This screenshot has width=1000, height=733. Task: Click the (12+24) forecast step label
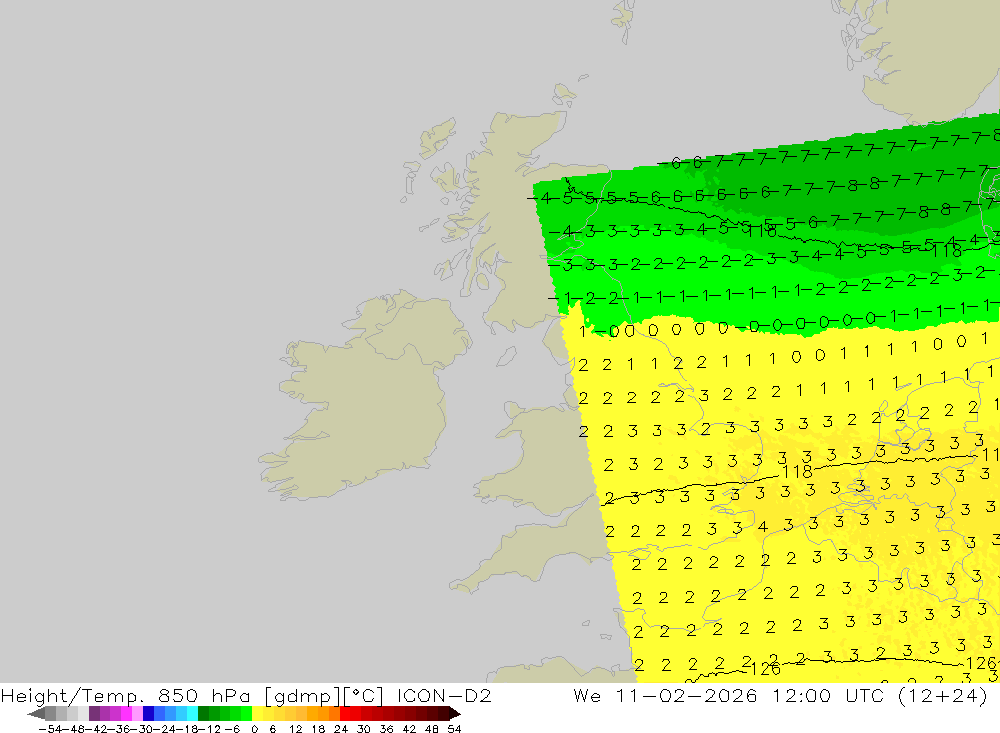(942, 695)
